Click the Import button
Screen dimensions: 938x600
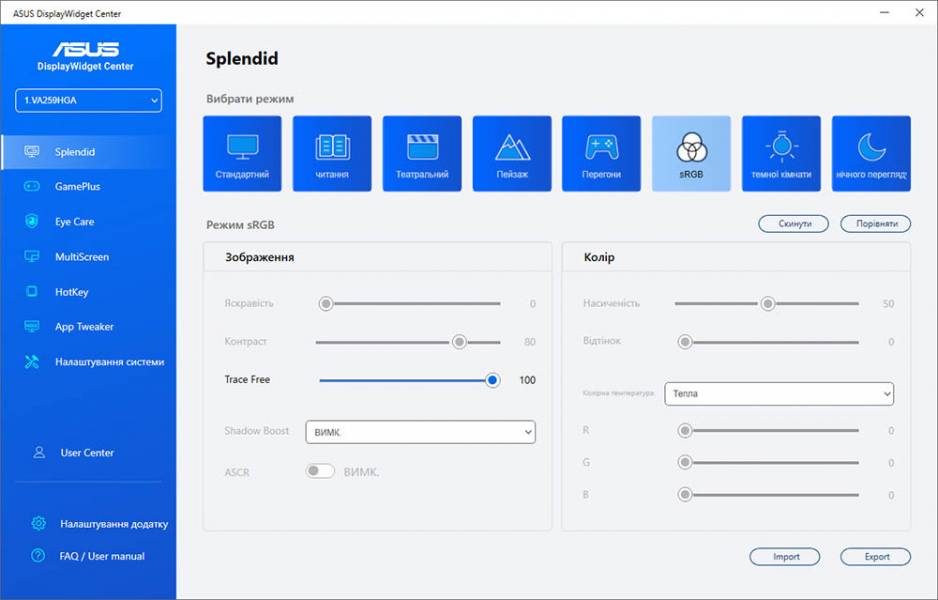(x=785, y=557)
